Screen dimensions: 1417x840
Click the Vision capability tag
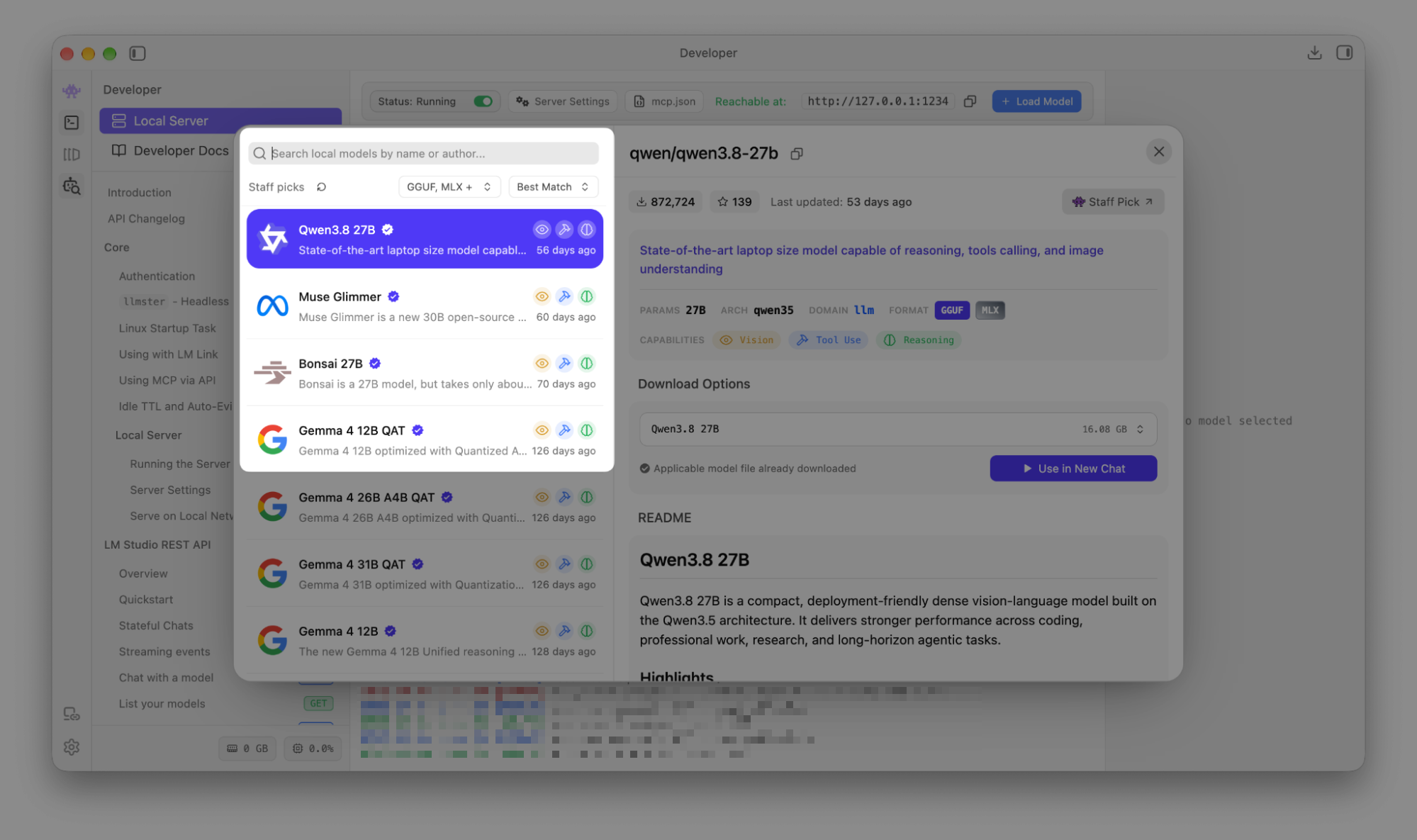click(746, 340)
